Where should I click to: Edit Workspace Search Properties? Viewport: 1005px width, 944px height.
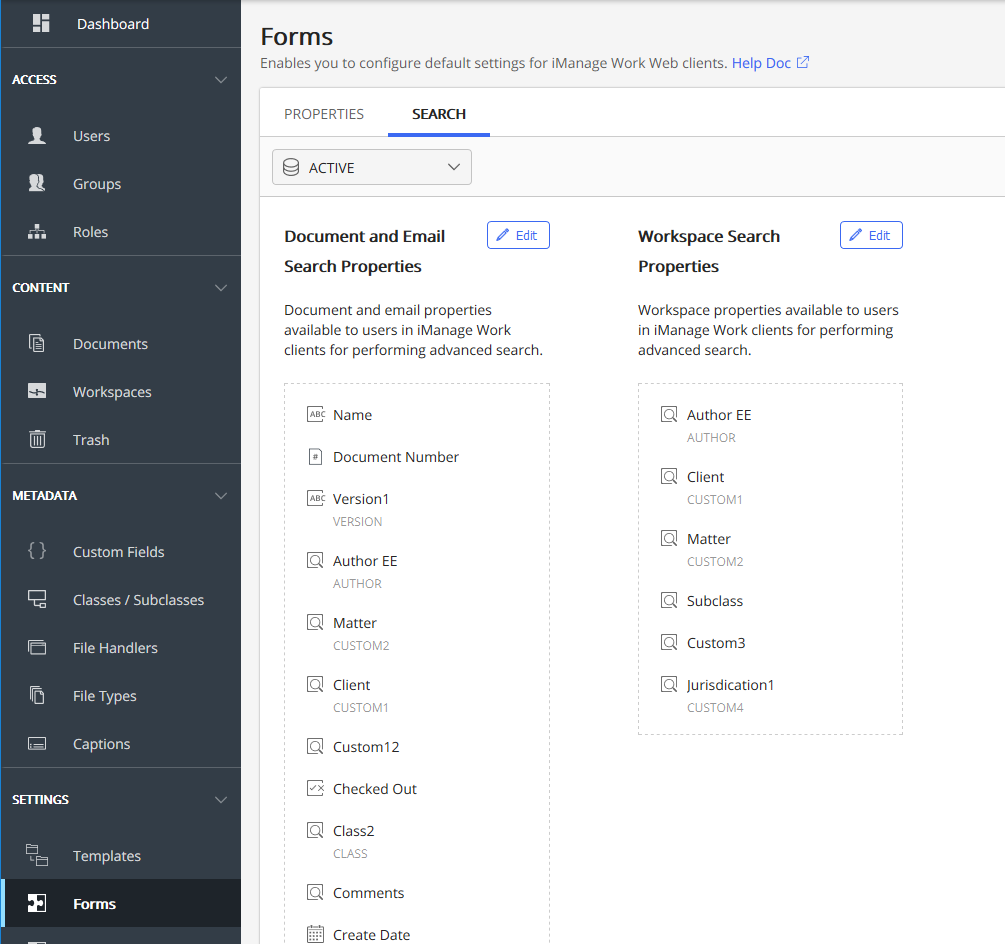(871, 235)
